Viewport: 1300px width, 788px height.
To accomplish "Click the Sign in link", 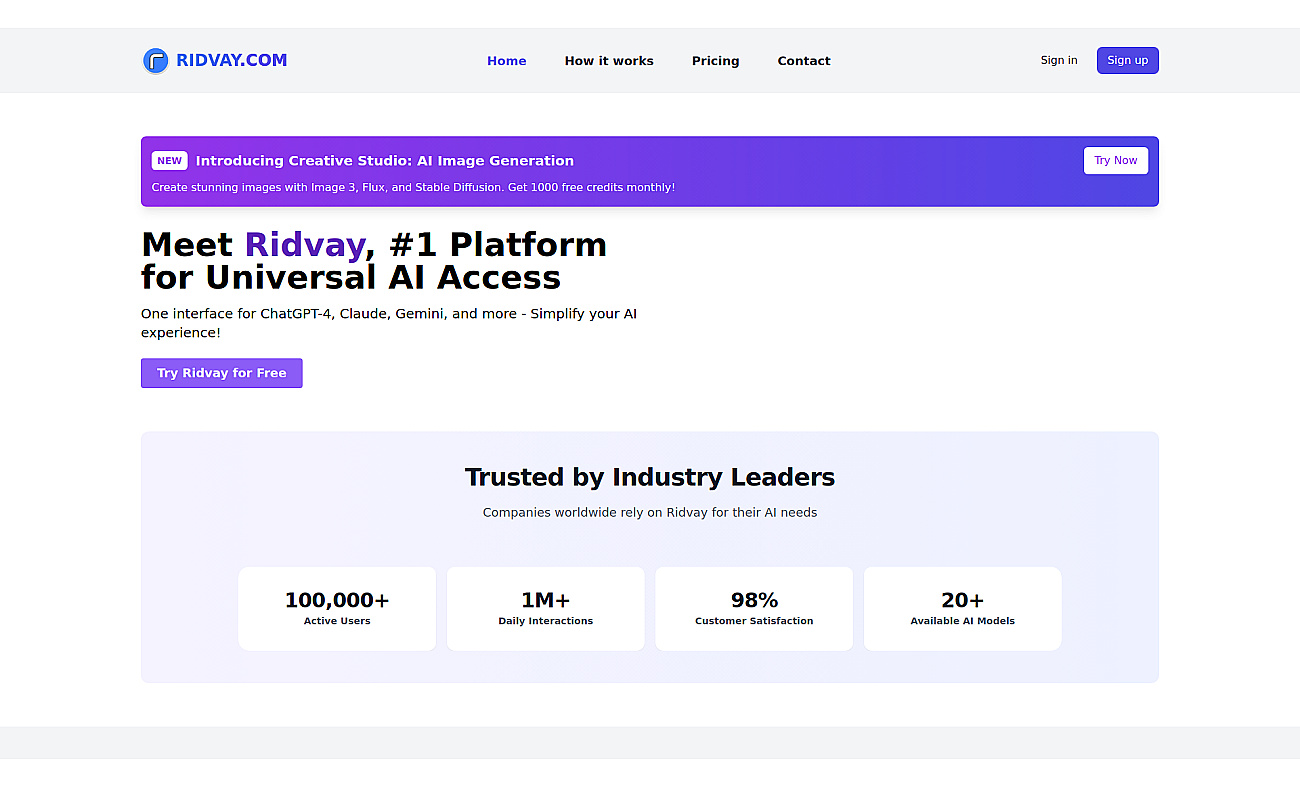I will coord(1059,60).
